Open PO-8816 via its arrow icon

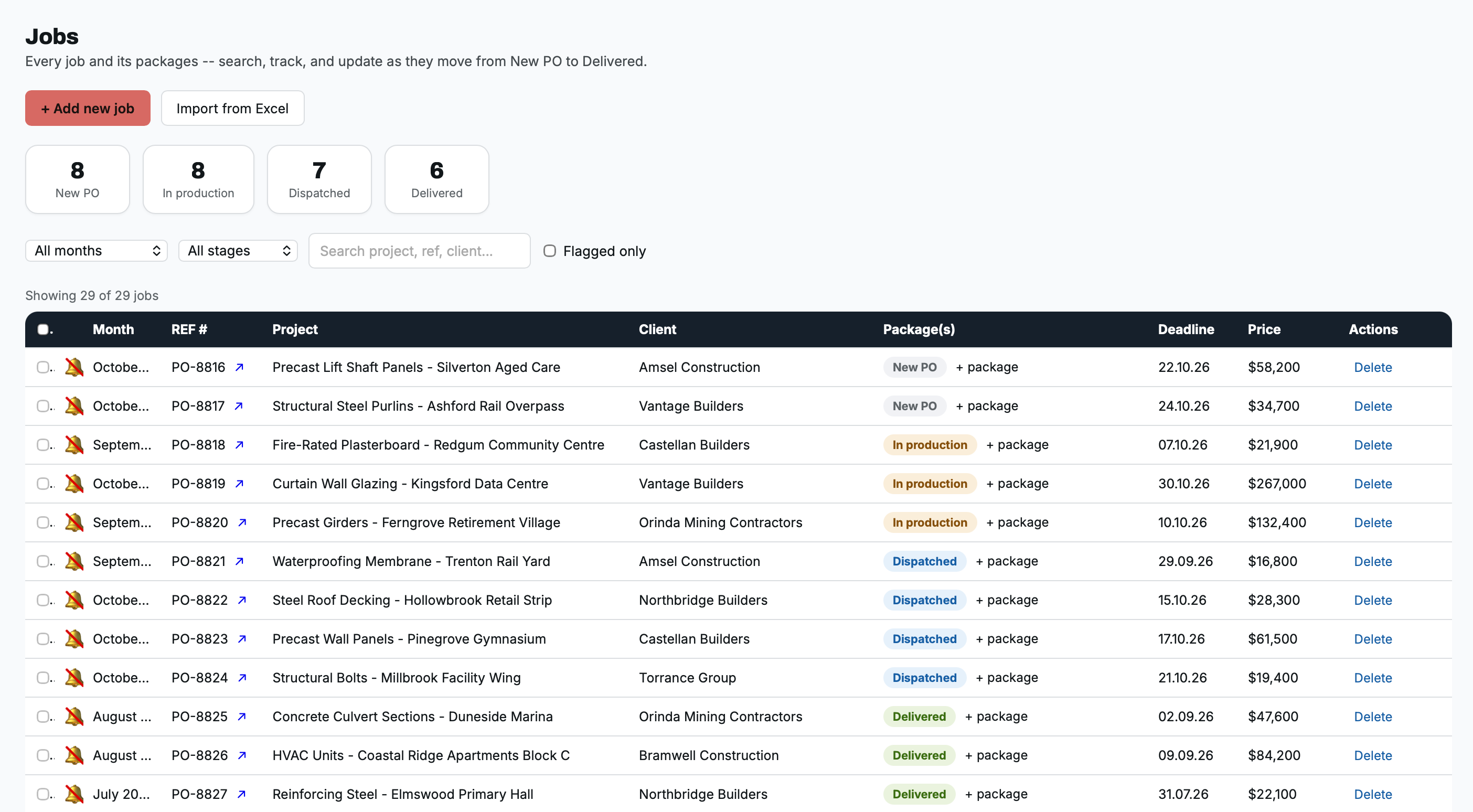pos(240,367)
